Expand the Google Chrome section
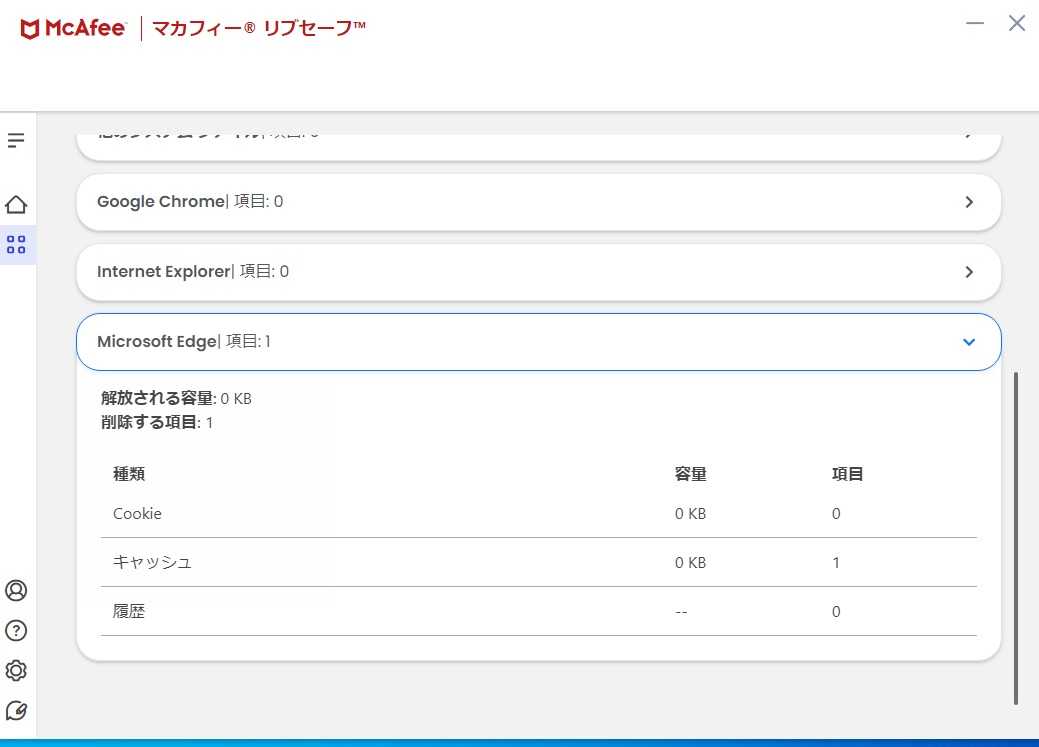 [x=968, y=202]
